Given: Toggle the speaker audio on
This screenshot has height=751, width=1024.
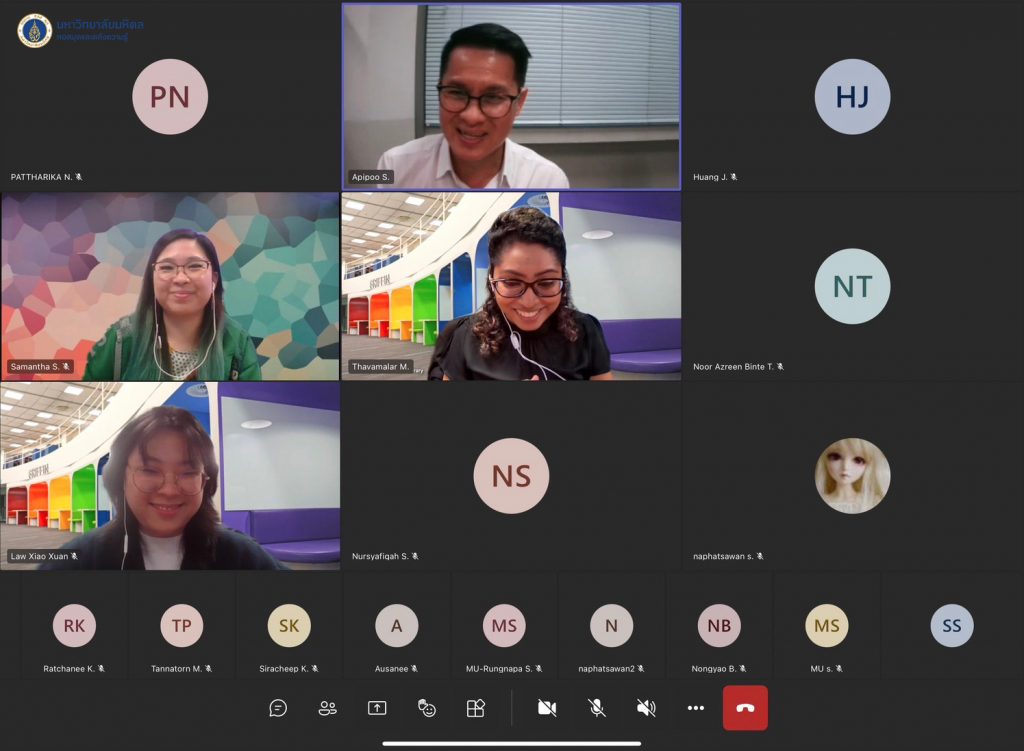Looking at the screenshot, I should [646, 708].
